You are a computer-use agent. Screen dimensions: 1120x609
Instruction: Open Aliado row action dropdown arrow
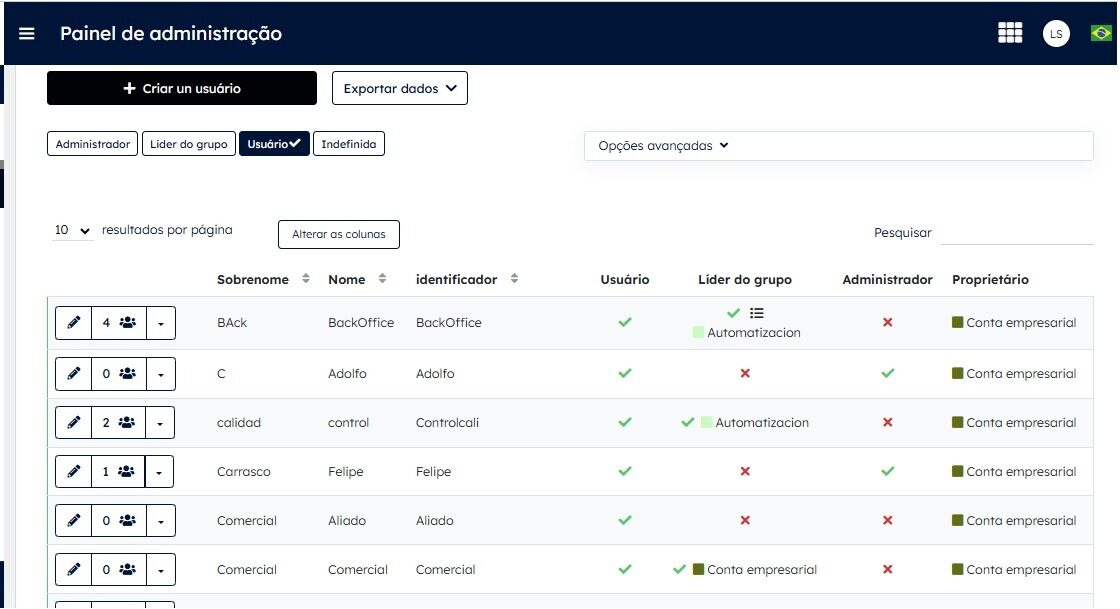tap(161, 520)
